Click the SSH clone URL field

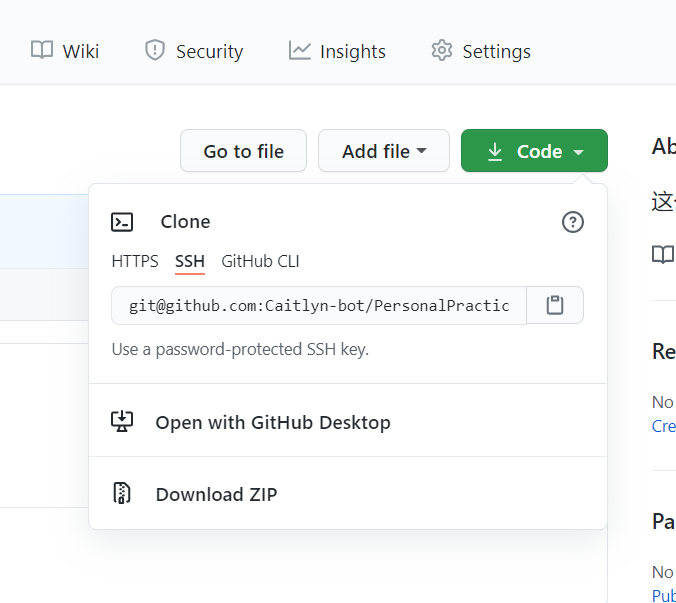(x=319, y=305)
